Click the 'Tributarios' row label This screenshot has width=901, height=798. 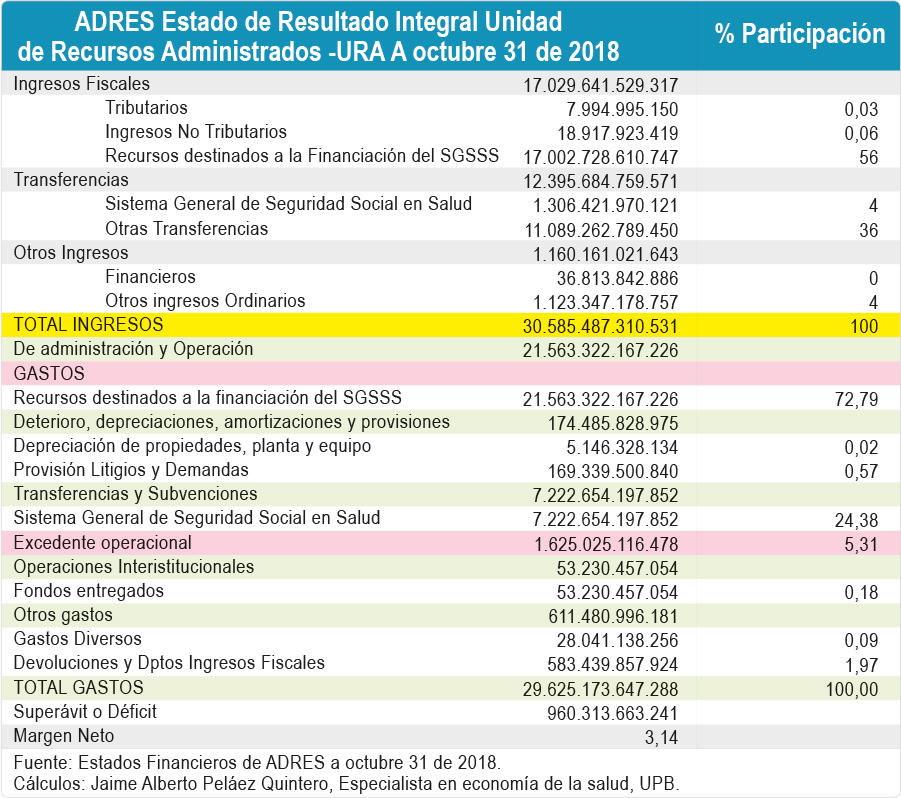pos(146,108)
